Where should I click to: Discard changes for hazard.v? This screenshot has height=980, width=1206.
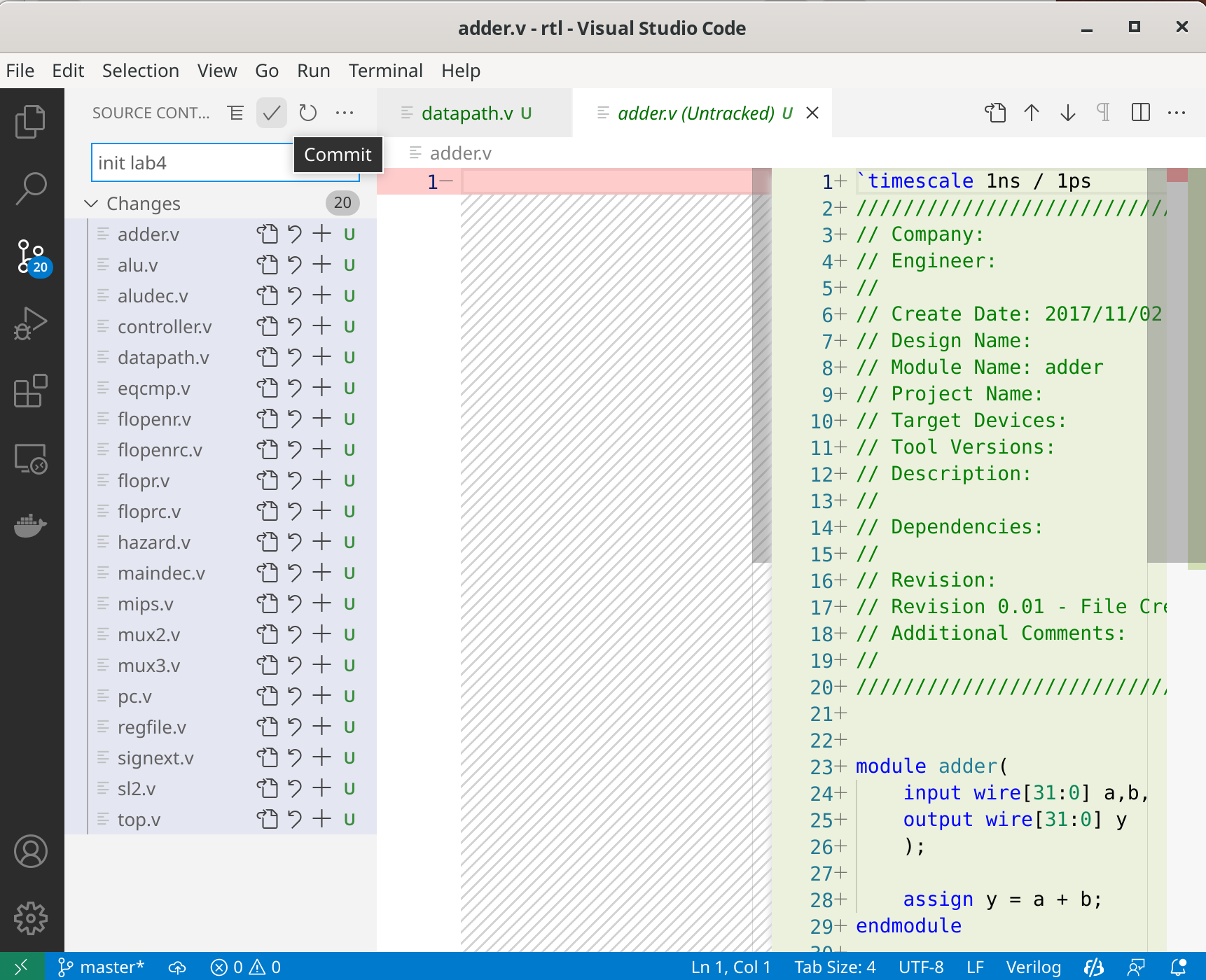click(x=295, y=542)
